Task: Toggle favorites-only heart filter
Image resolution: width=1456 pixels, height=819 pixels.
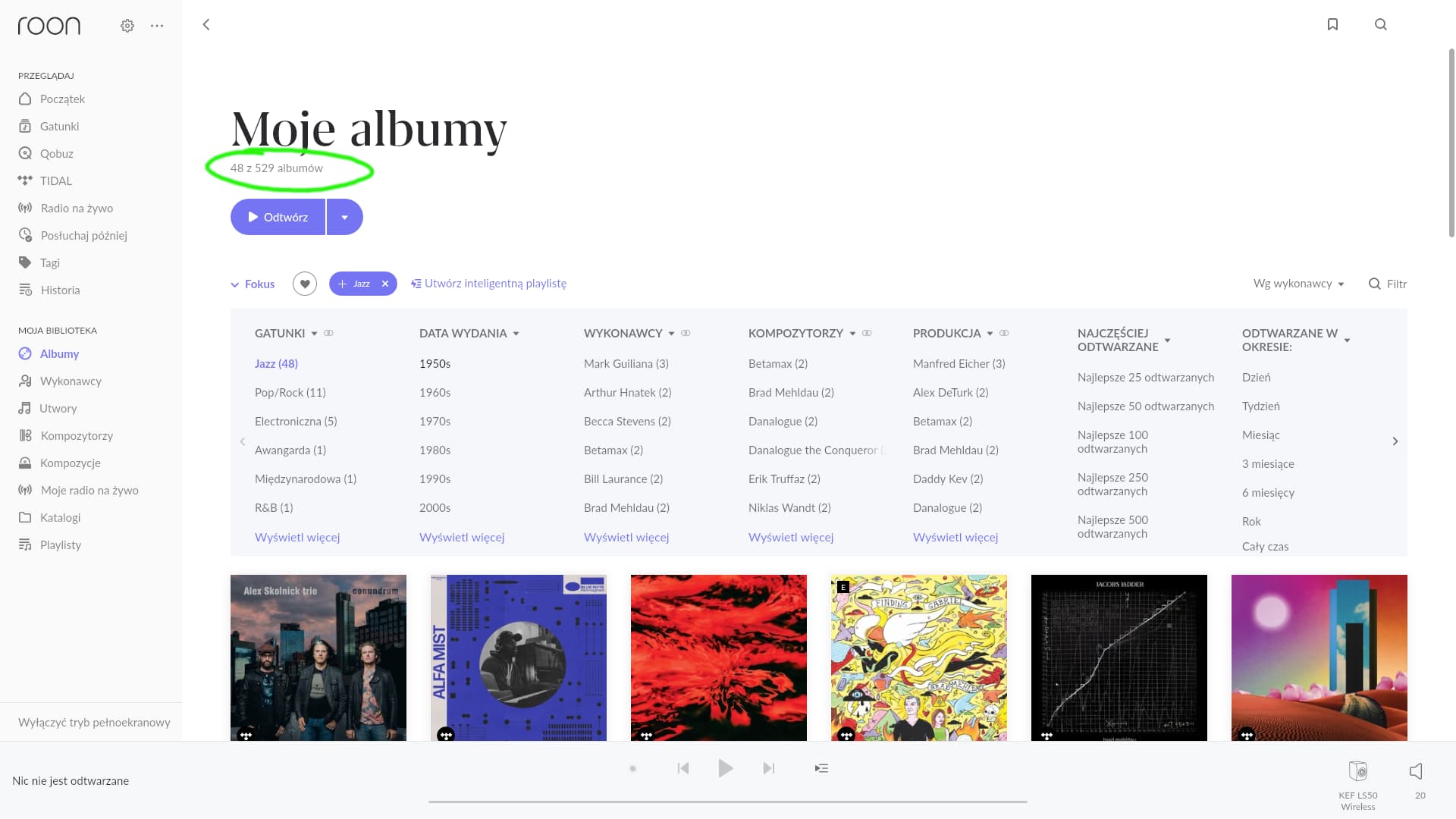Action: [x=305, y=284]
